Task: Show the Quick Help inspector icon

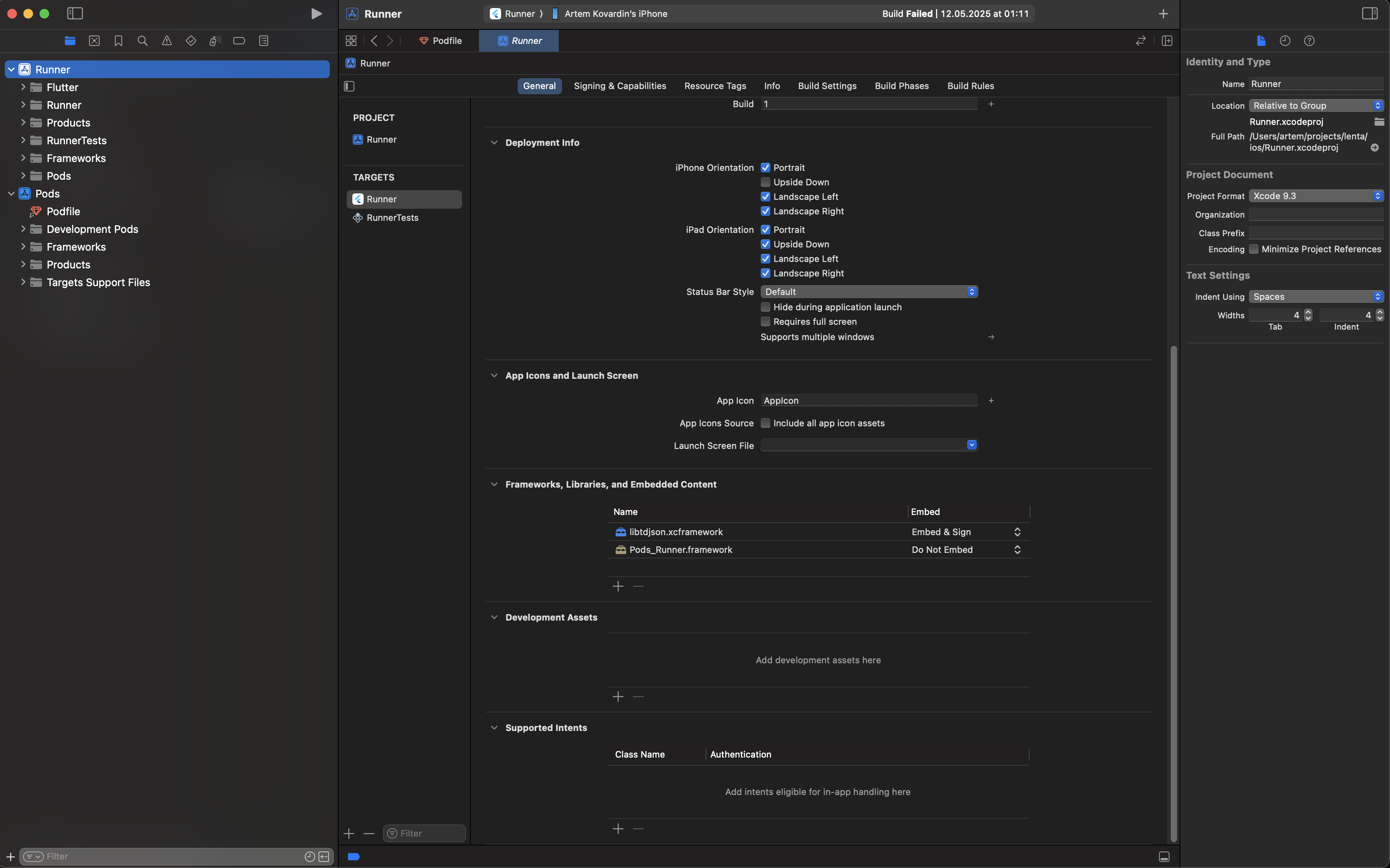Action: 1309,41
